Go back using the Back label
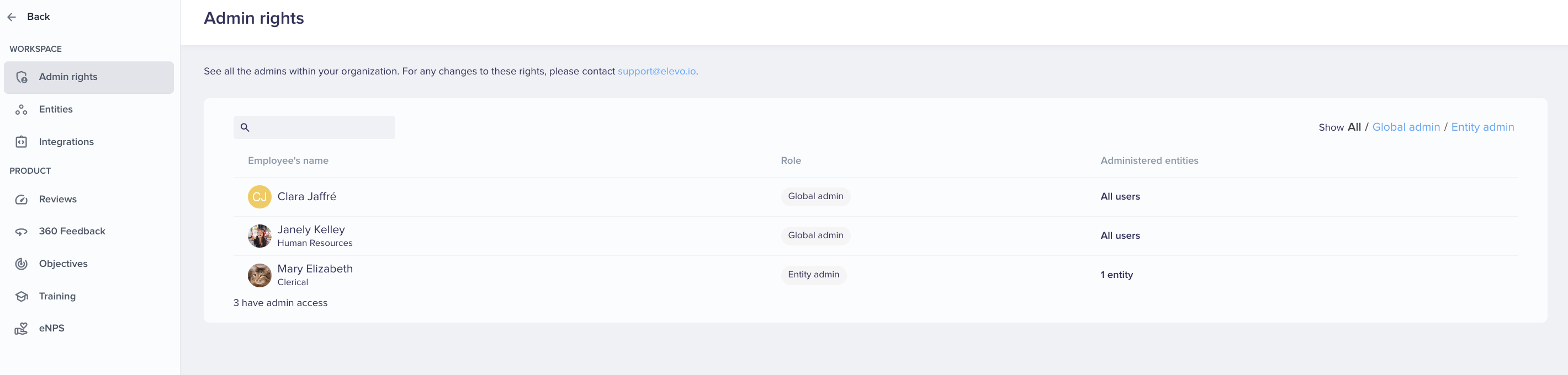 [38, 17]
